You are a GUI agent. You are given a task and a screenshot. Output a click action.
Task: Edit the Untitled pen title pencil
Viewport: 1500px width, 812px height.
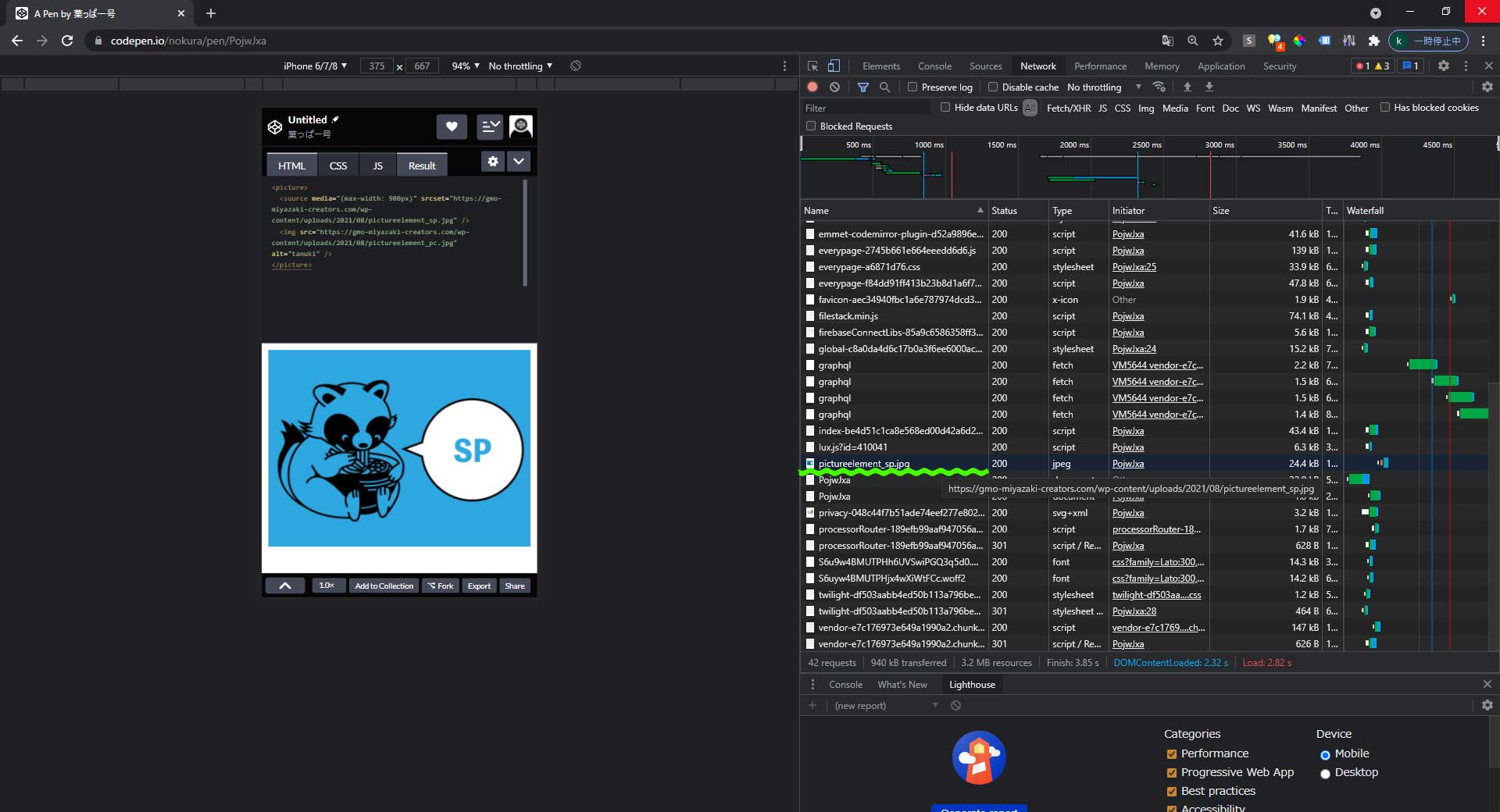tap(335, 119)
